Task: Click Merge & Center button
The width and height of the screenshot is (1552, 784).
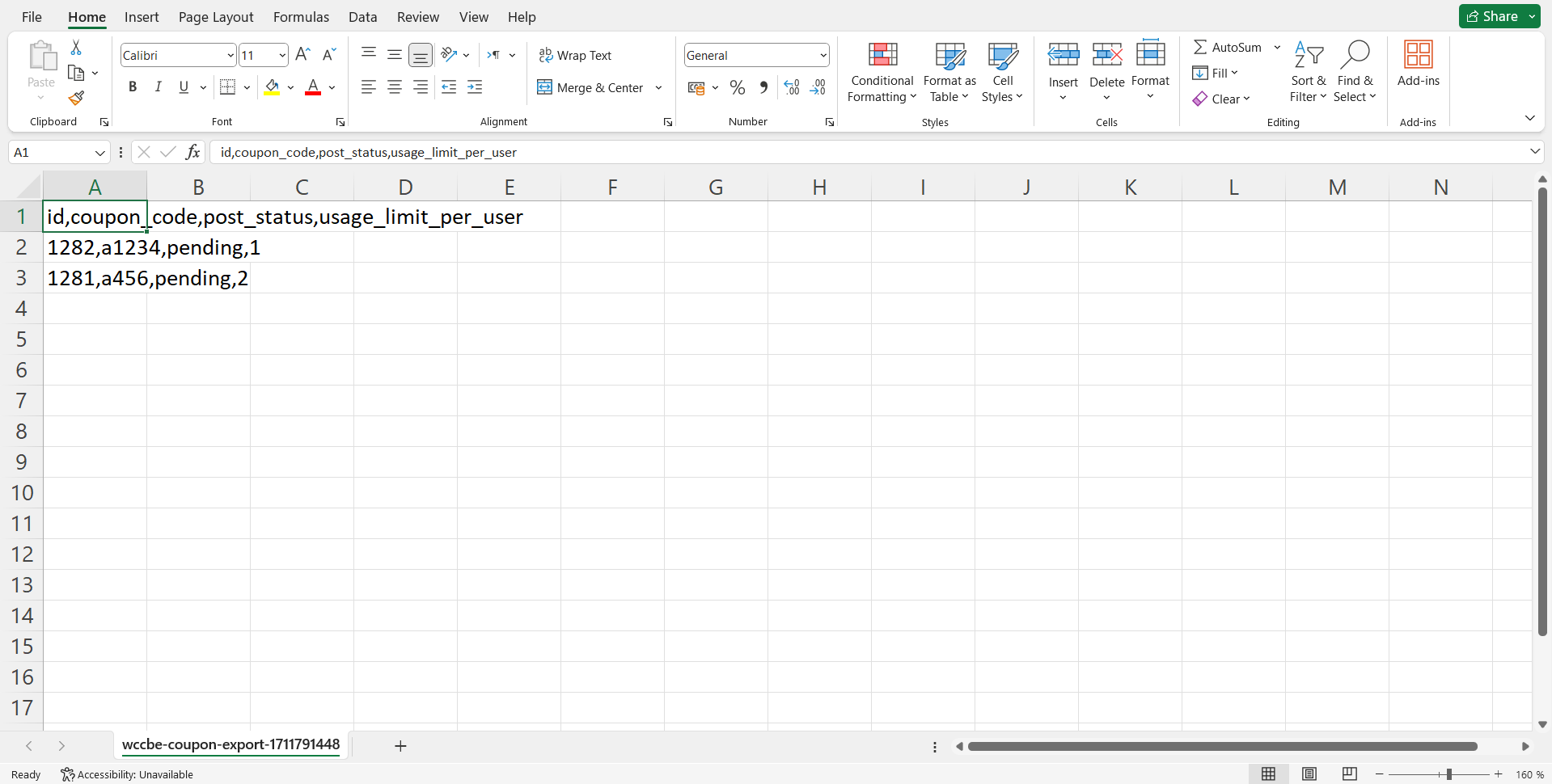Action: (590, 87)
